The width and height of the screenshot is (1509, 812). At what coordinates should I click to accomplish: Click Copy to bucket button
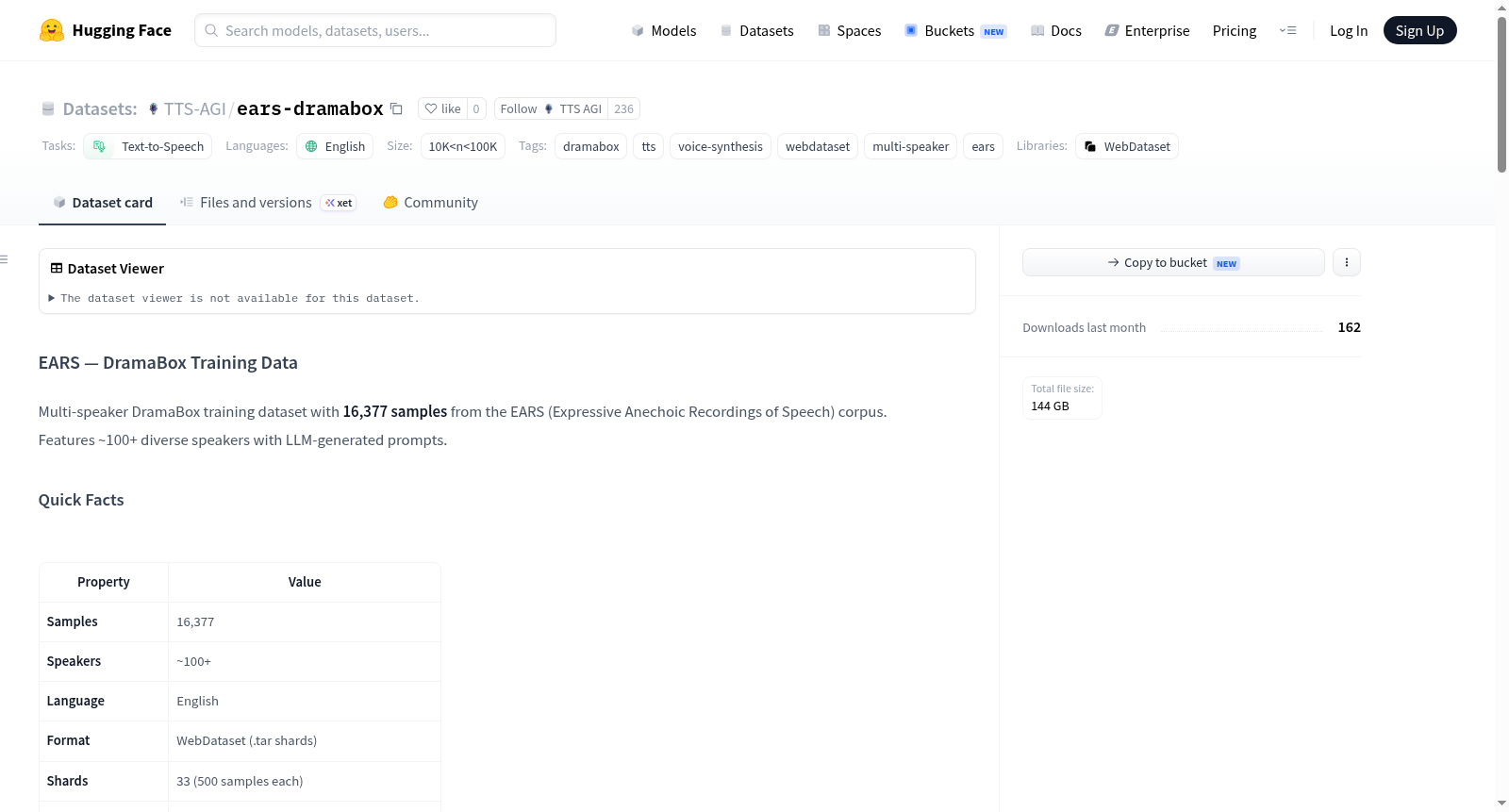click(x=1173, y=263)
